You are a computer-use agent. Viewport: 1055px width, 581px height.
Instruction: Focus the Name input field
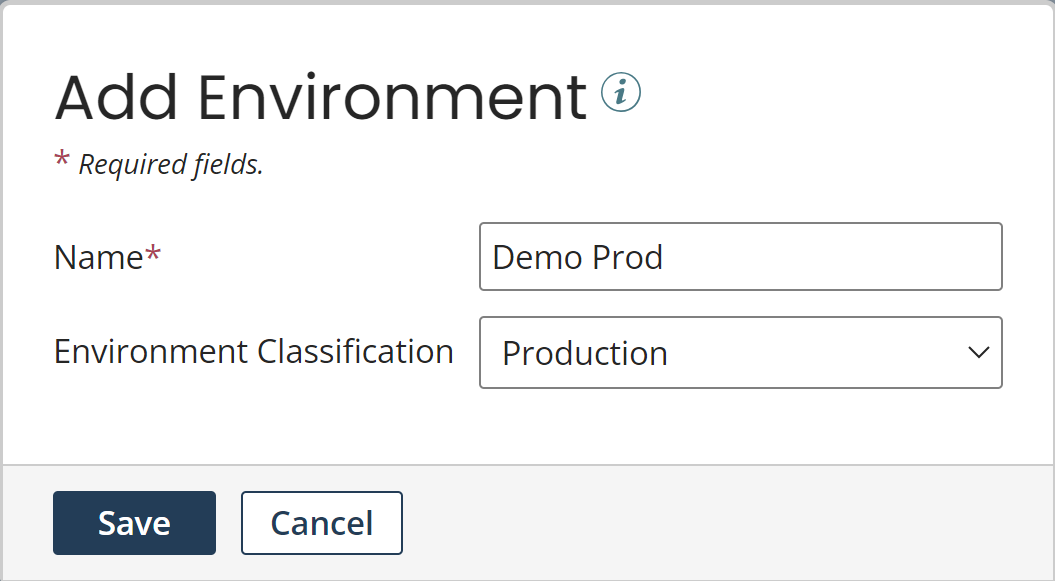pos(740,257)
